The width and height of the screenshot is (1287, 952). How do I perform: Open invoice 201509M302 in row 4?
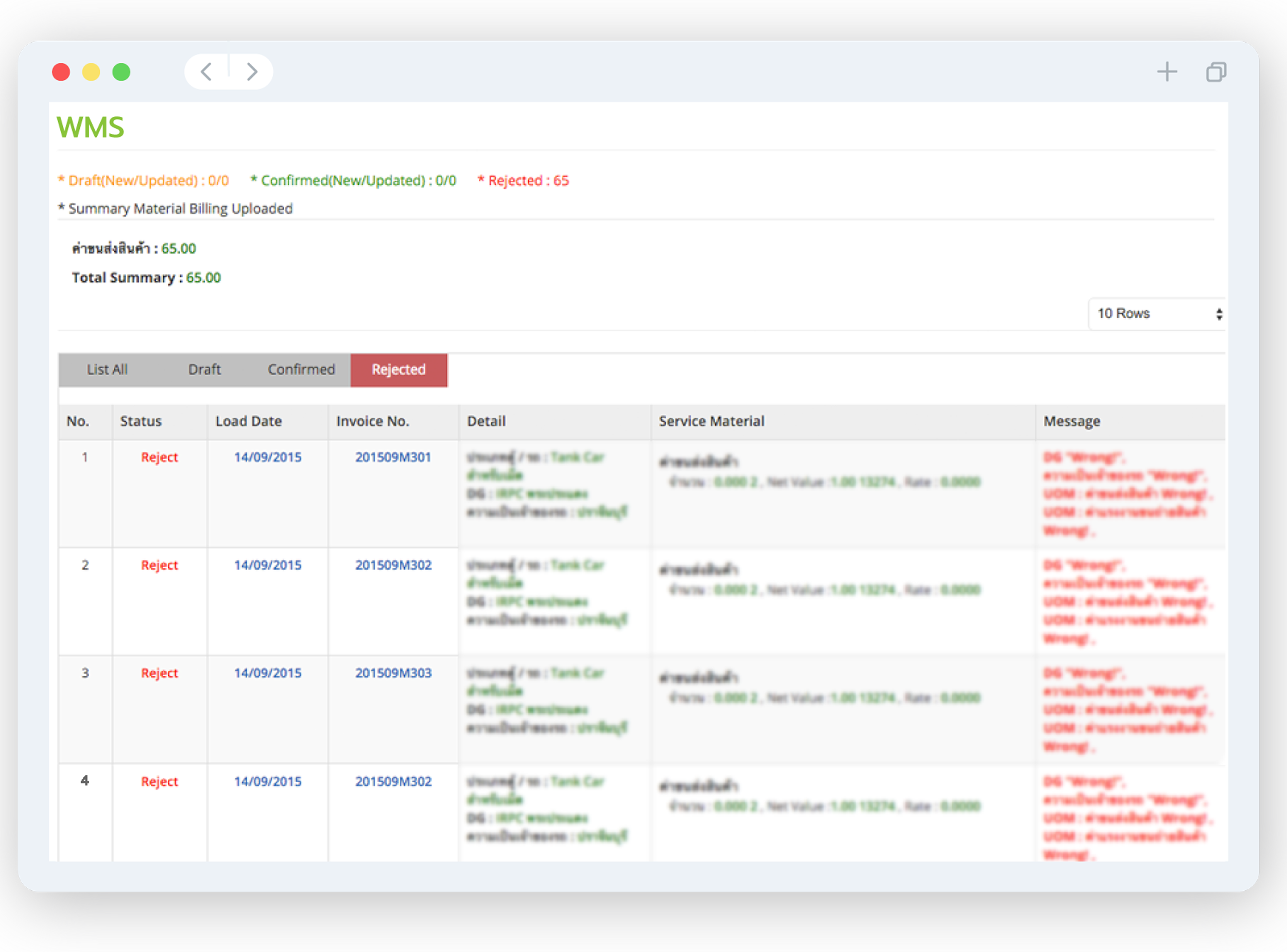393,782
